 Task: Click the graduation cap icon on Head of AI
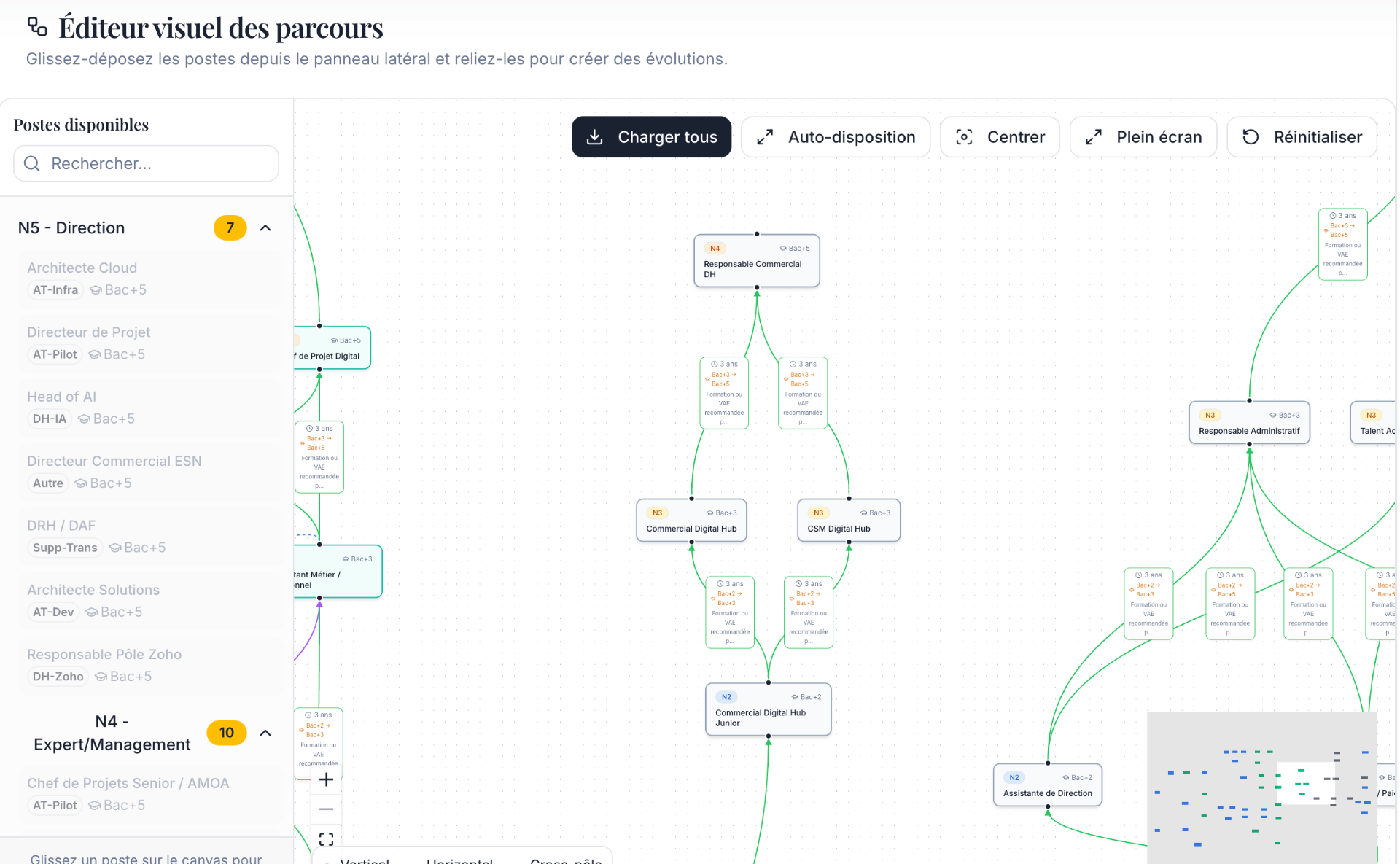coord(84,419)
